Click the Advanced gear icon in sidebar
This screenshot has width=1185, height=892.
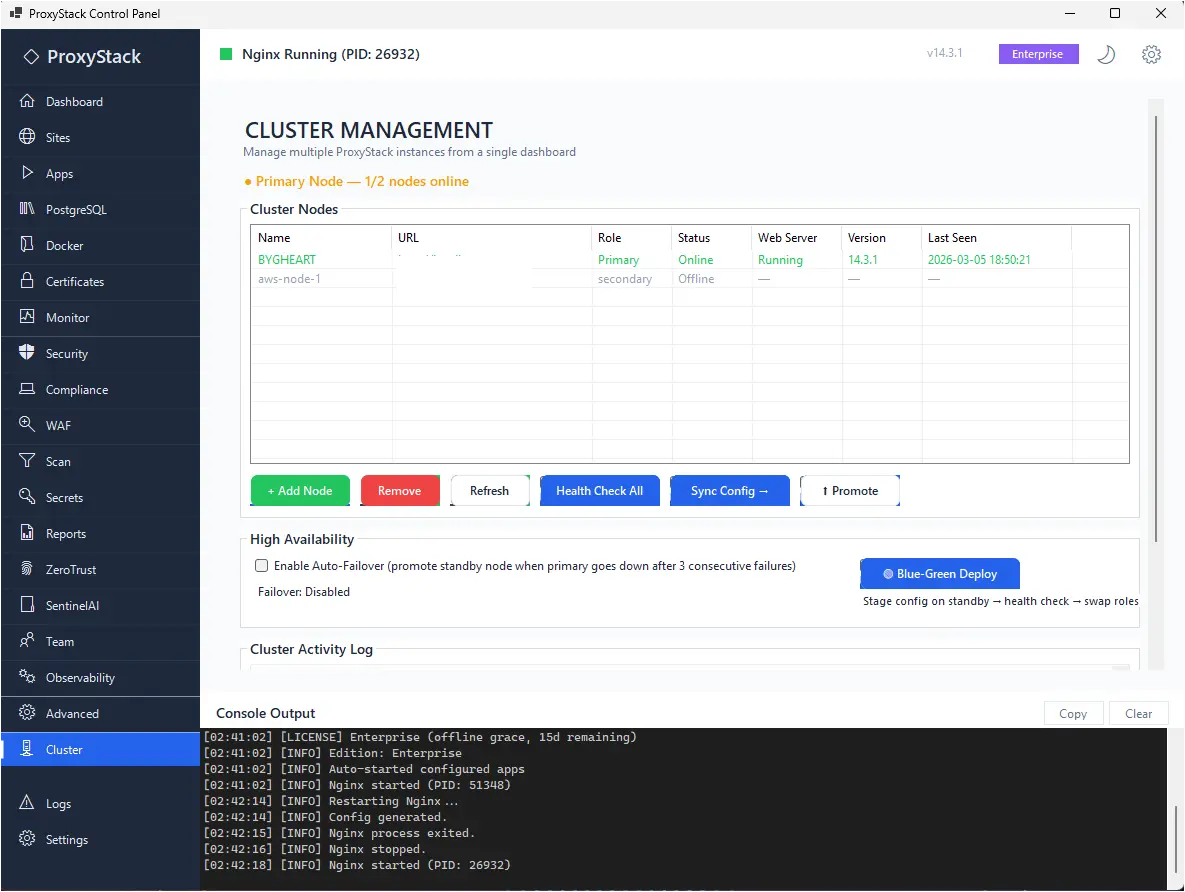27,712
